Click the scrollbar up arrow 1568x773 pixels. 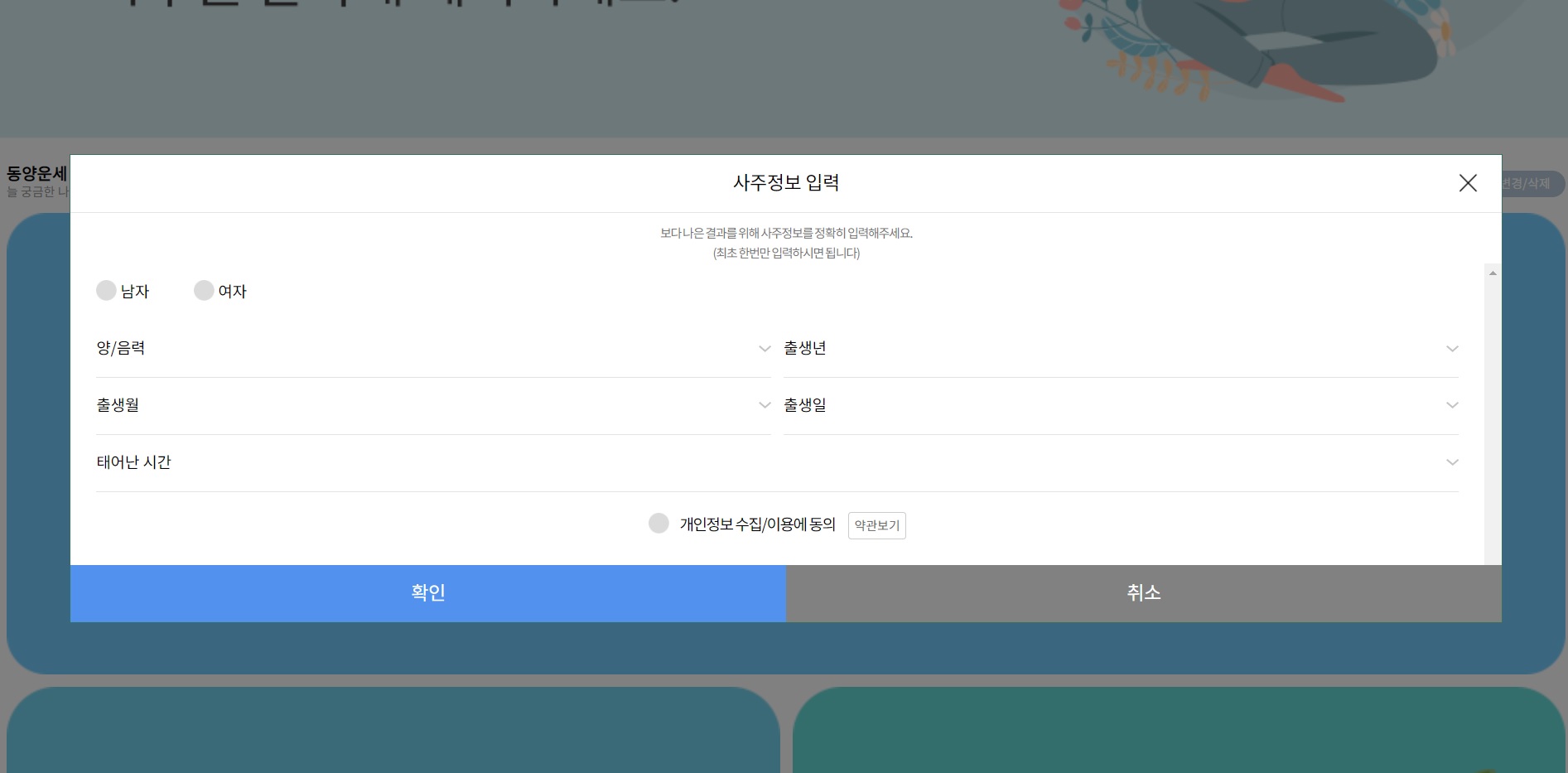1492,271
